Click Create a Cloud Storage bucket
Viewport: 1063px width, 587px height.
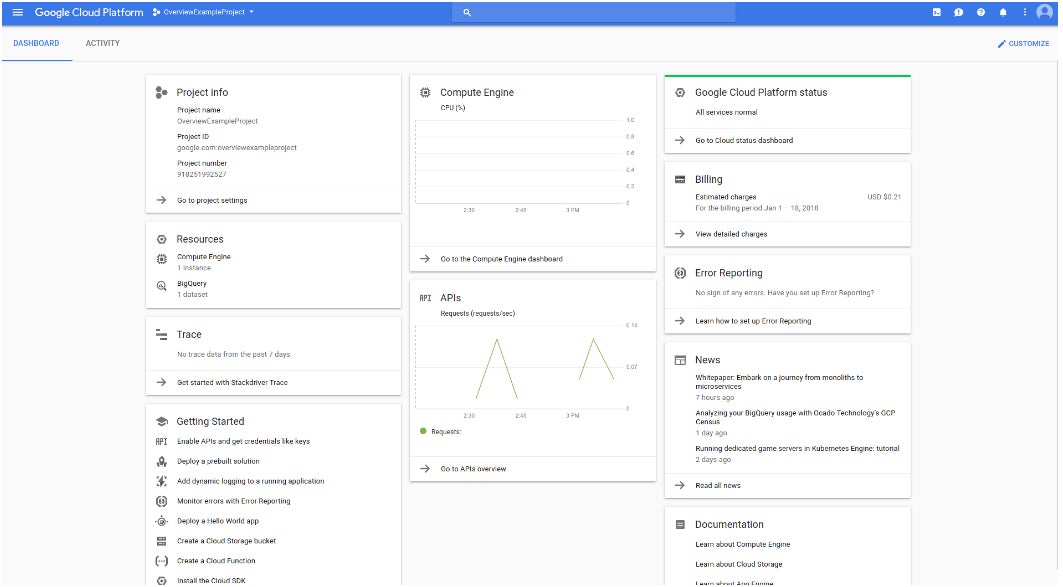[x=226, y=541]
